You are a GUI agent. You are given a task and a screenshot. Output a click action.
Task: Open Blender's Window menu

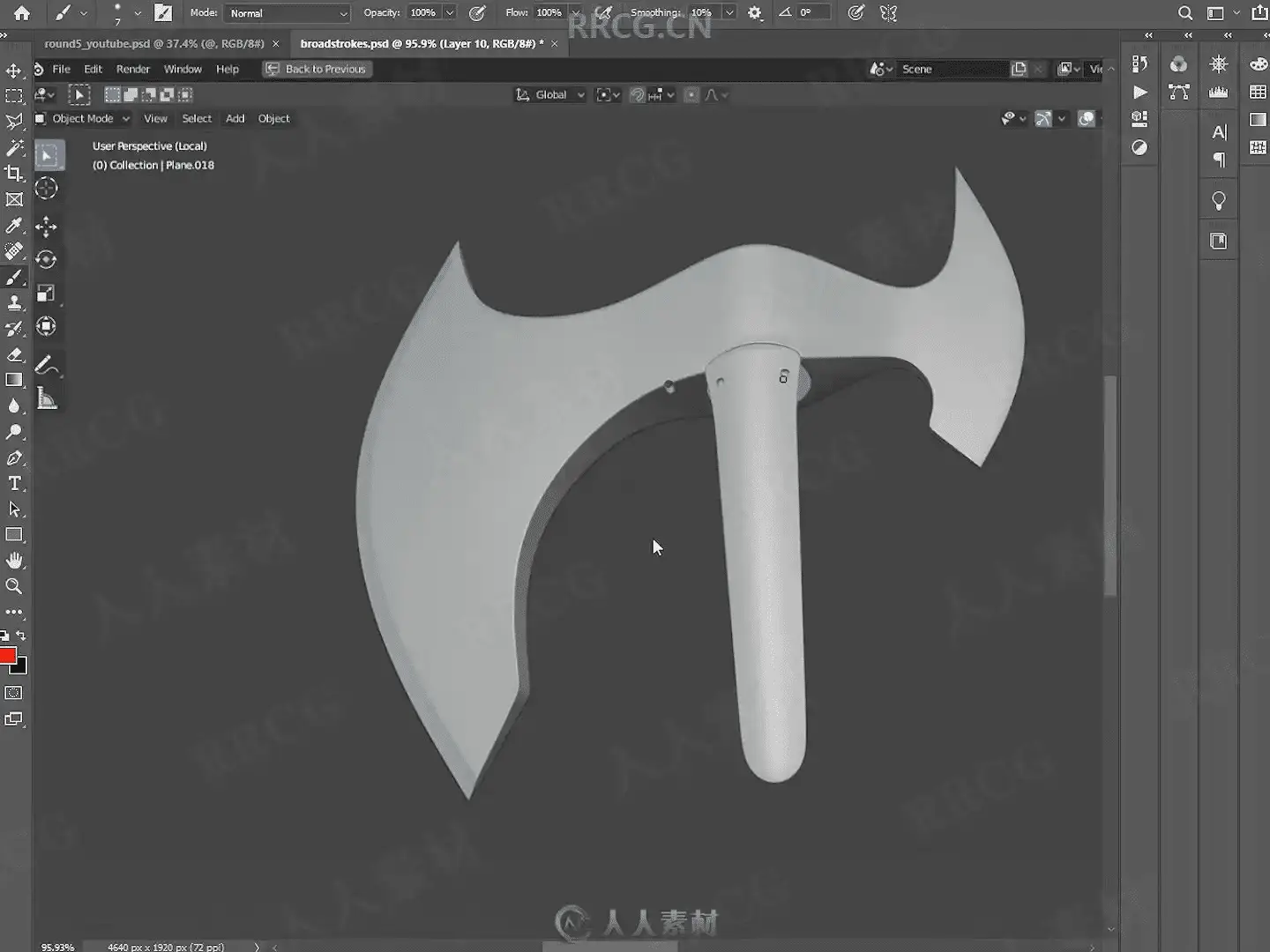coord(183,69)
